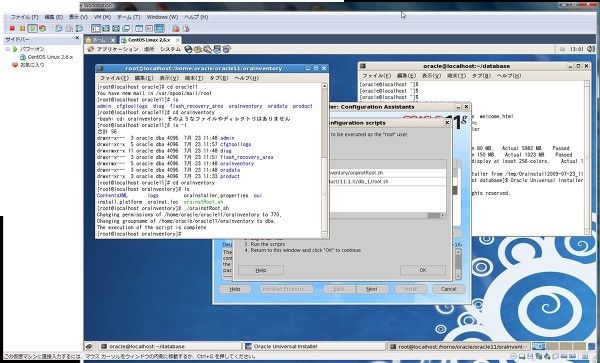Open the 表示 (V) menu in VMware
Screen dimensions: 600x363
(x=78, y=17)
